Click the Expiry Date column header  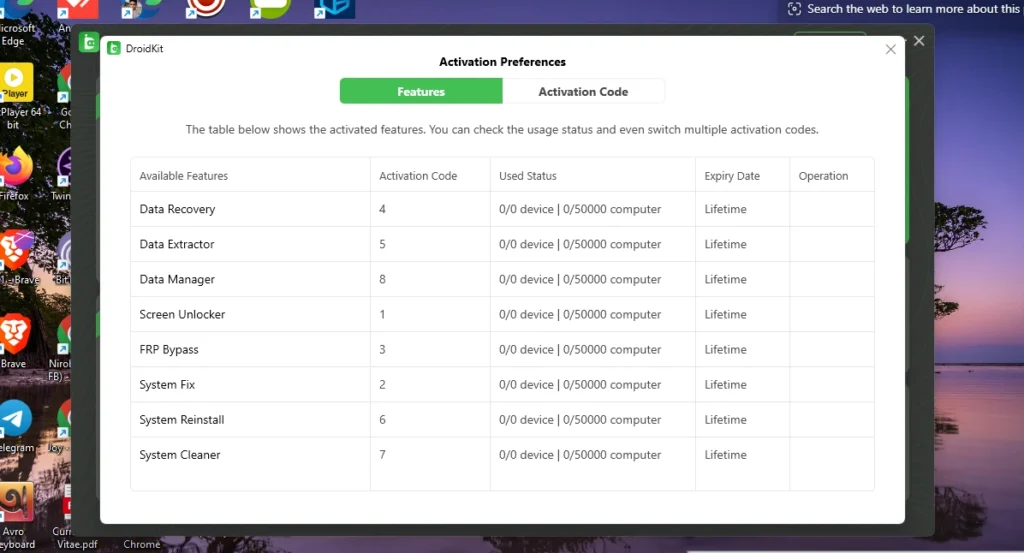732,176
